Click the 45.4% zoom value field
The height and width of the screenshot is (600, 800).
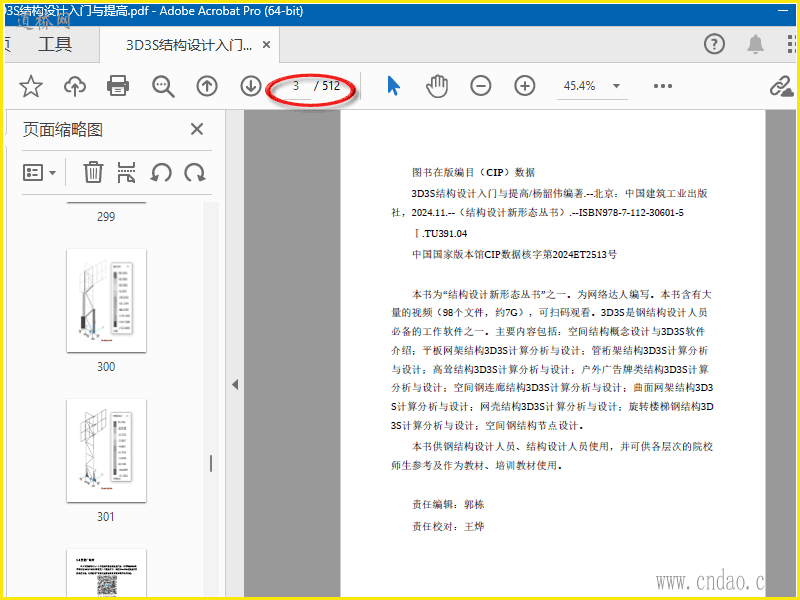point(580,86)
